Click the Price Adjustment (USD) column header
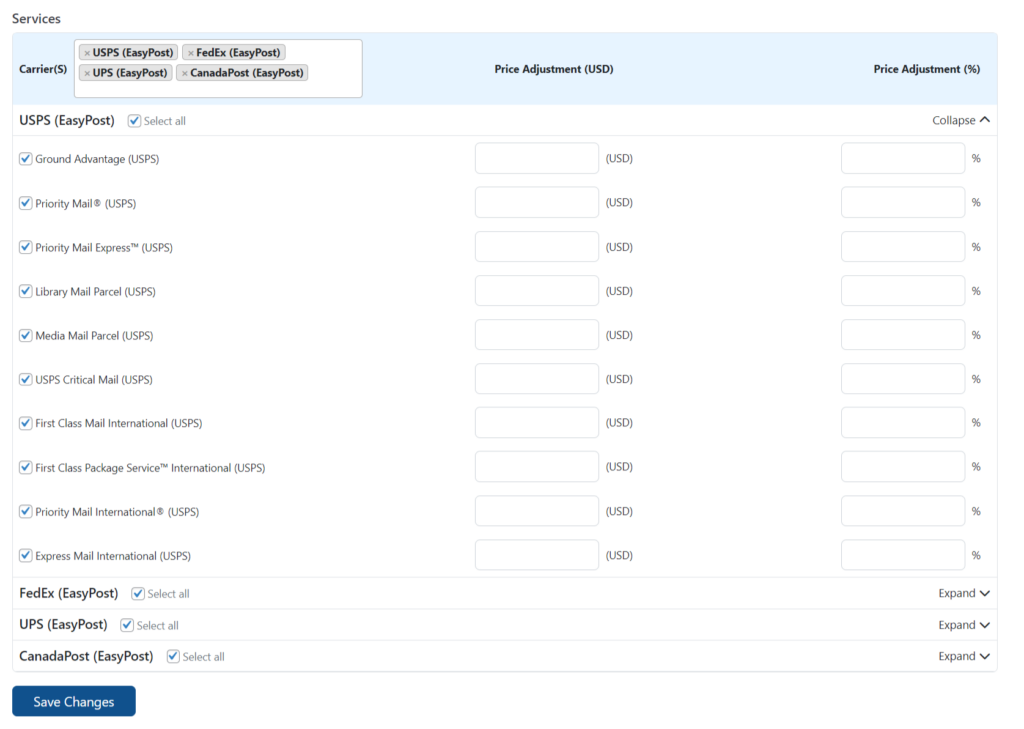This screenshot has height=729, width=1024. (x=554, y=69)
